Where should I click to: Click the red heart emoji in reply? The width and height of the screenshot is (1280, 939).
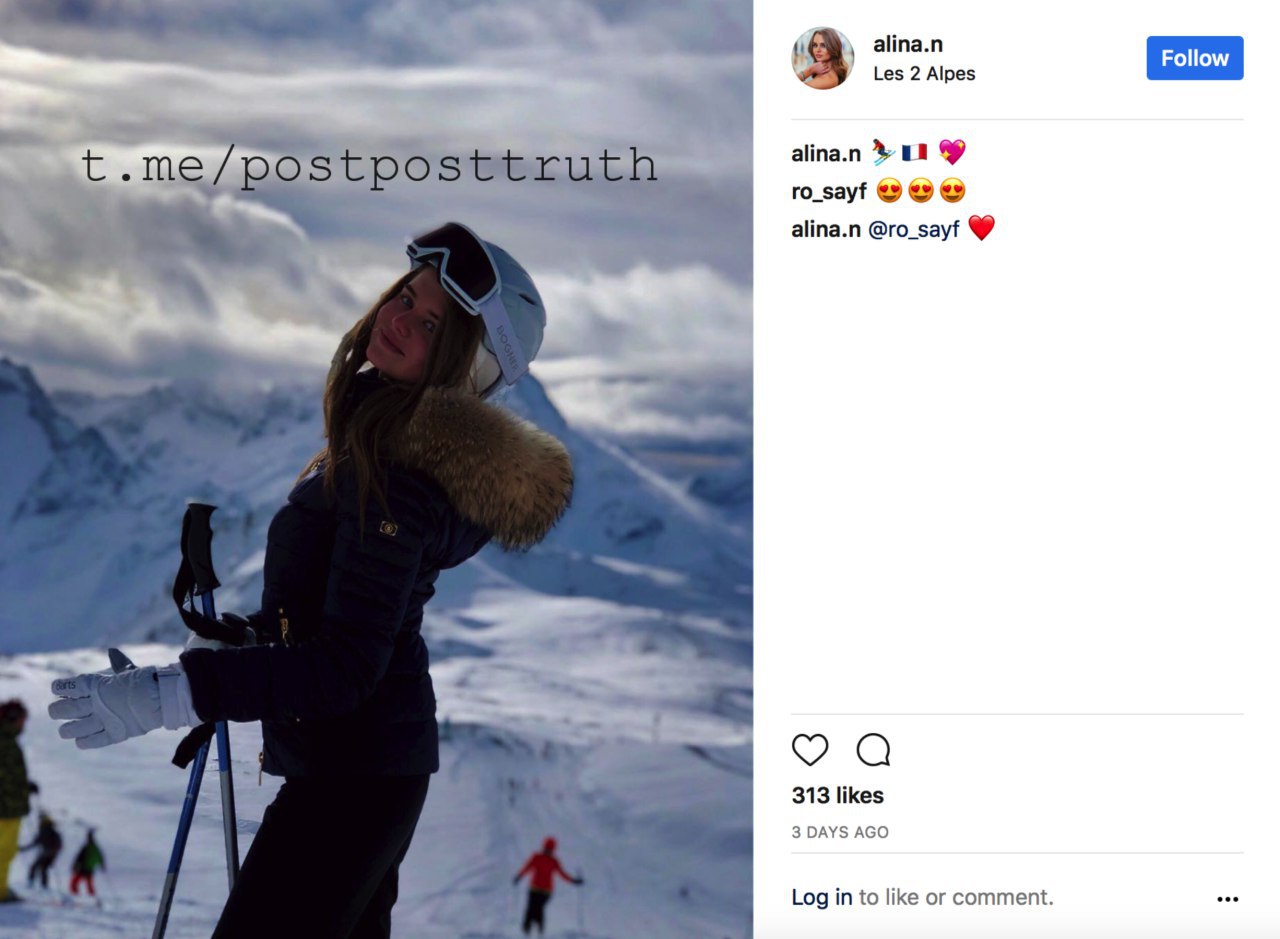(982, 229)
